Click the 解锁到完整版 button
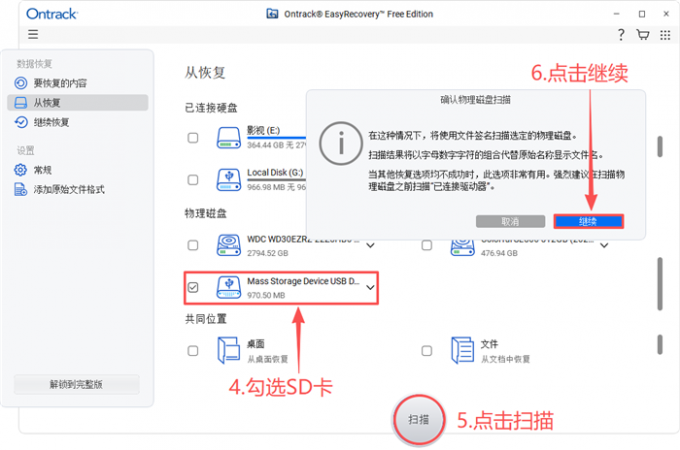The image size is (680, 450). pyautogui.click(x=76, y=384)
